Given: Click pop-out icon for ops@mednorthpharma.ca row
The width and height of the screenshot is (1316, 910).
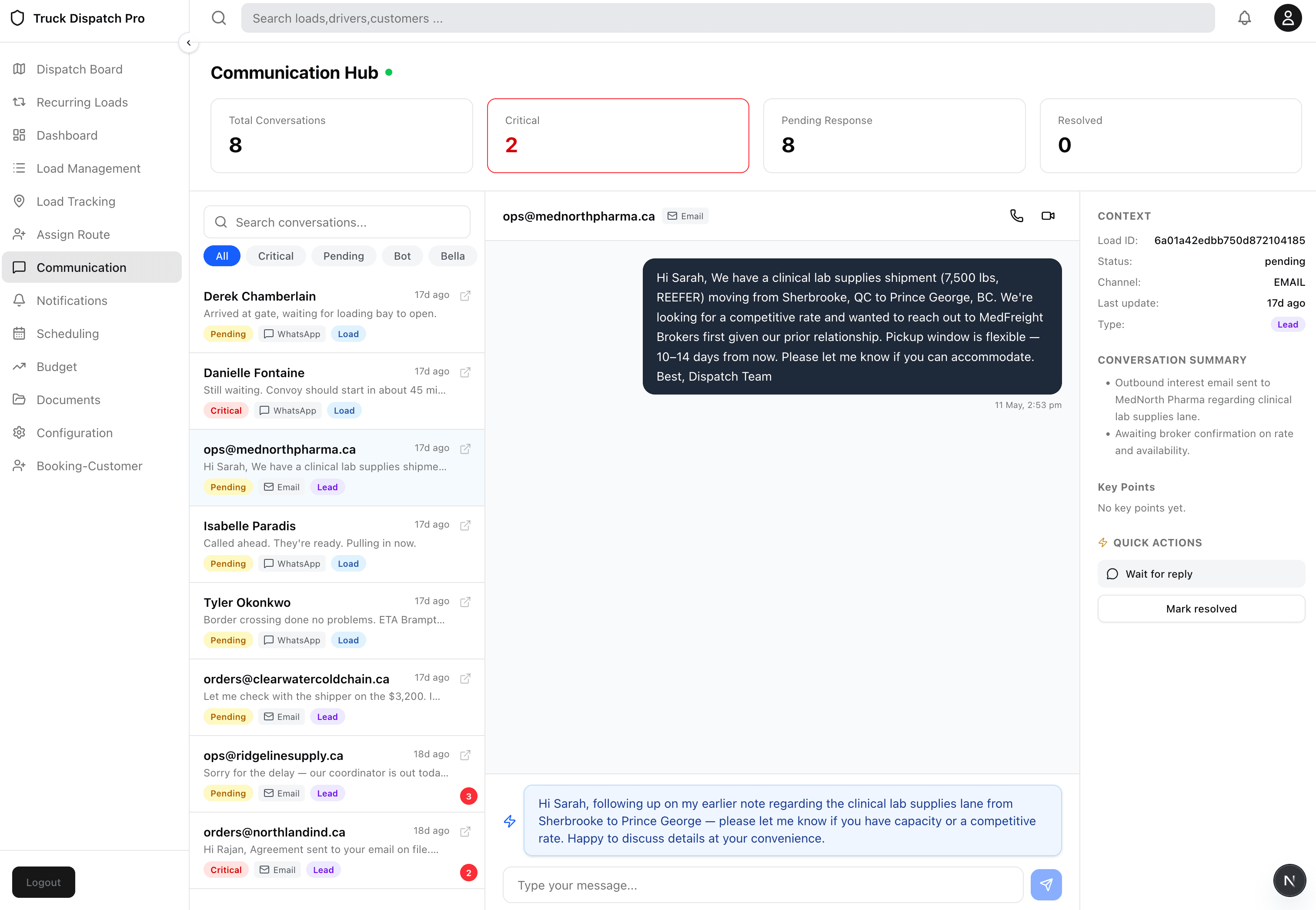Looking at the screenshot, I should (465, 449).
